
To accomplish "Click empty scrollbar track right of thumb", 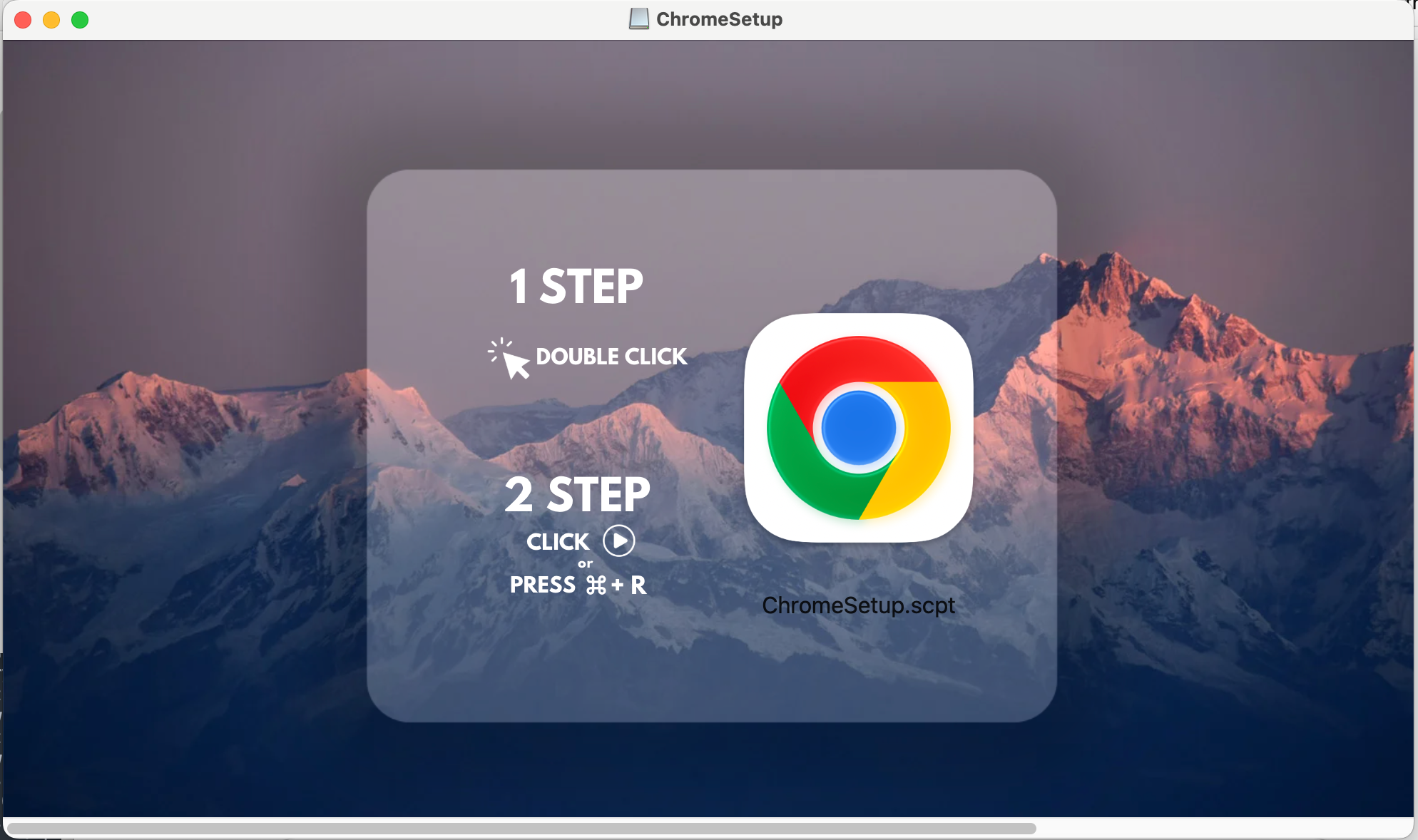I will click(1220, 829).
